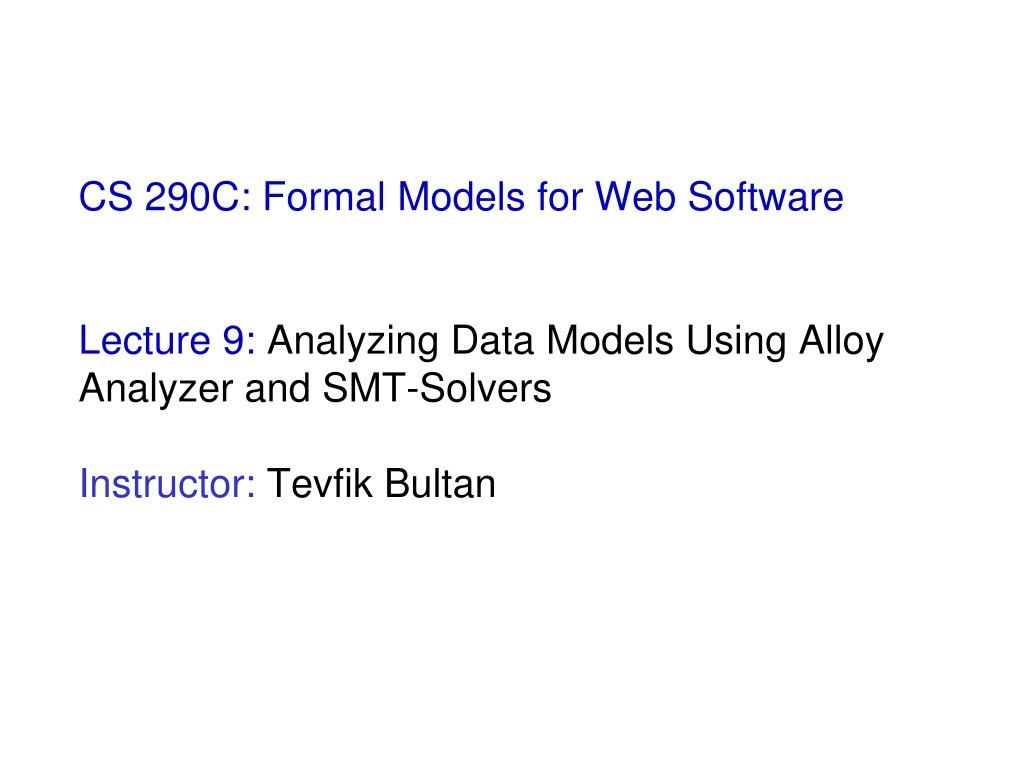Click the number "9" in the lecture label
This screenshot has height=768, width=1024.
[232, 340]
